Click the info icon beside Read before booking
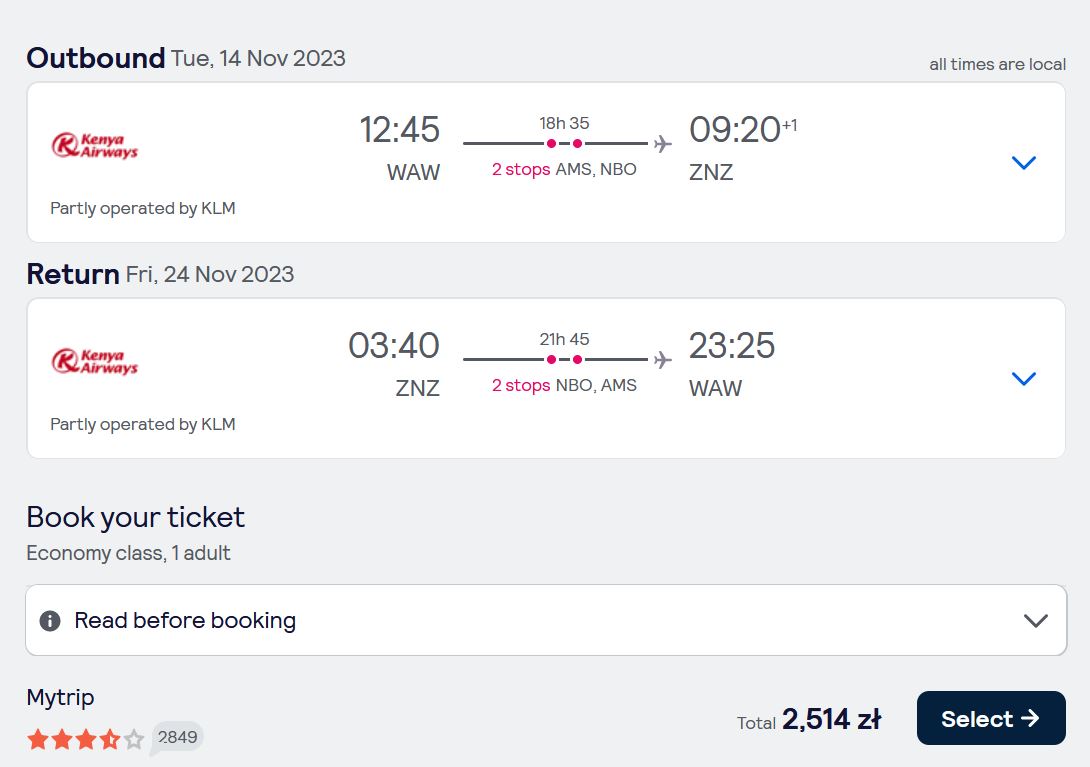 50,620
